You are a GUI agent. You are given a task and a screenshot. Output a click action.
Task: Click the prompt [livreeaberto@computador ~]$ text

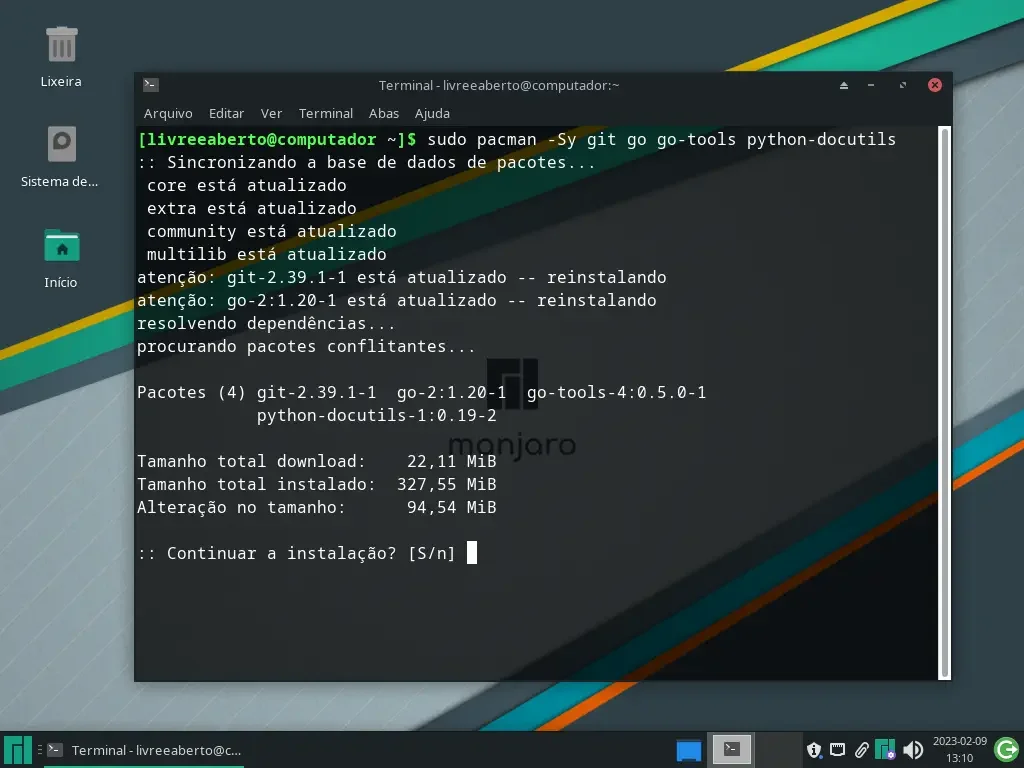point(277,139)
